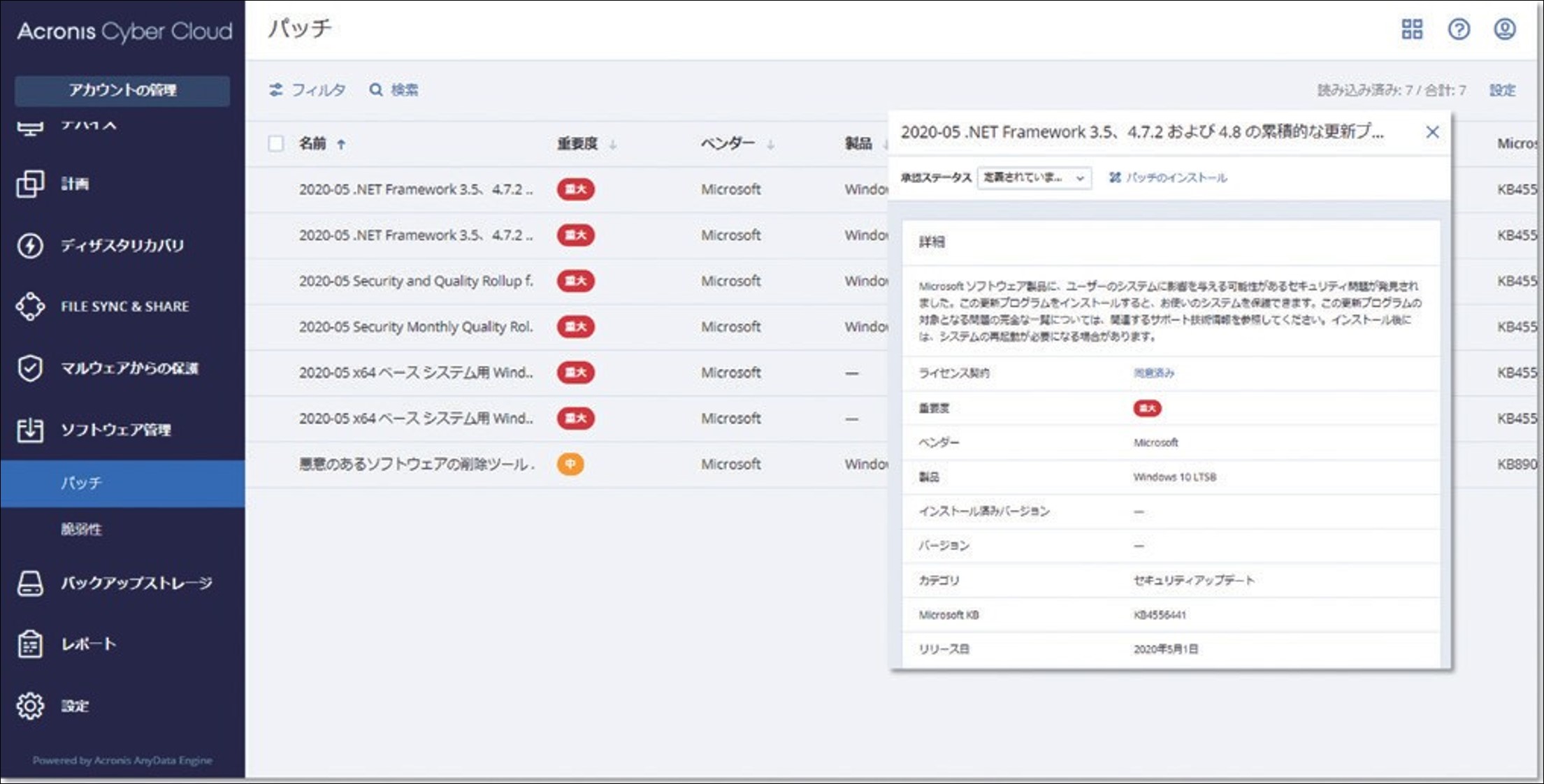Screen dimensions: 1544x784
Task: Open malware protection shield icon
Action: click(30, 368)
